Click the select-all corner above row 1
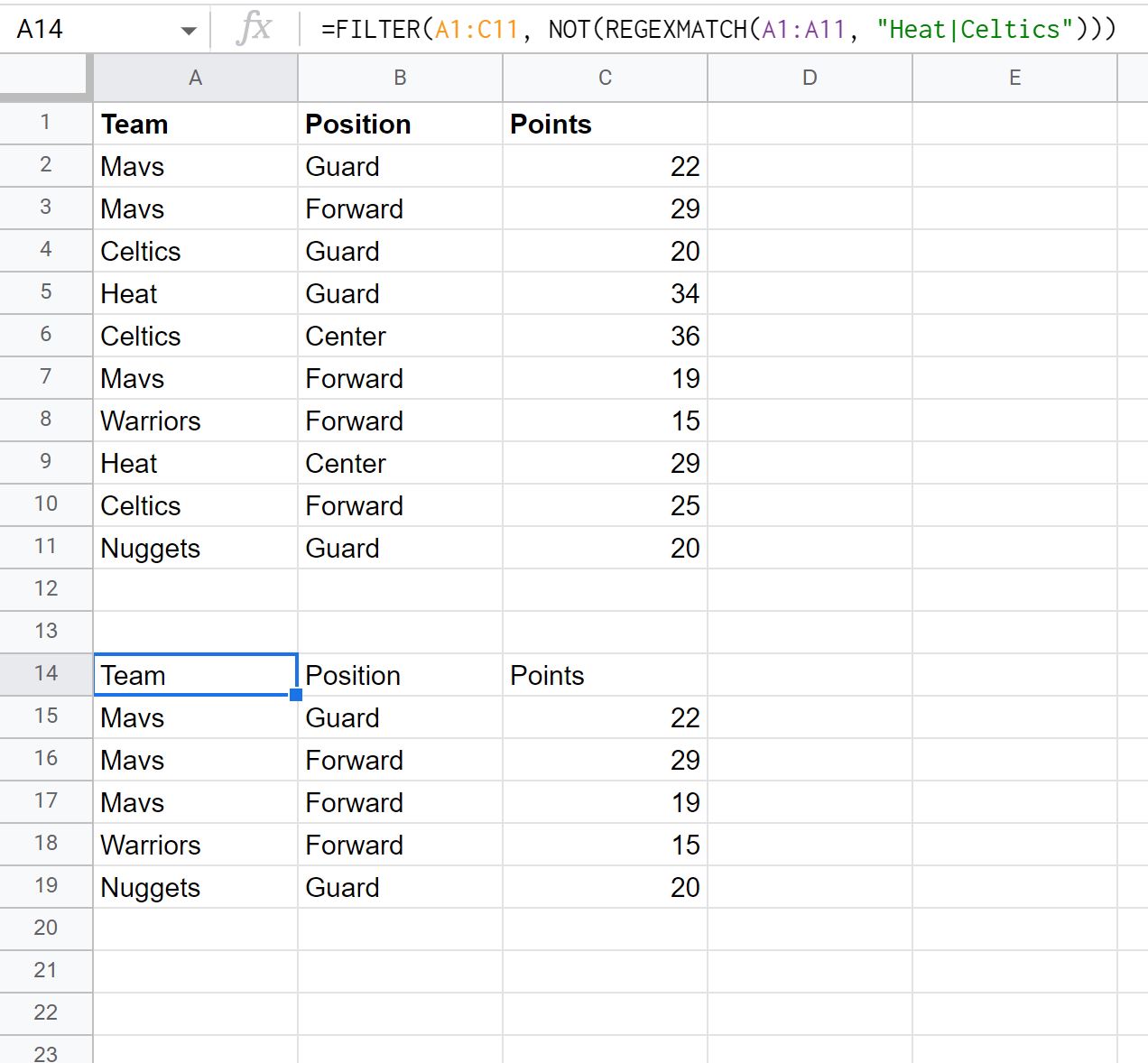Viewport: 1148px width, 1063px height. [45, 78]
